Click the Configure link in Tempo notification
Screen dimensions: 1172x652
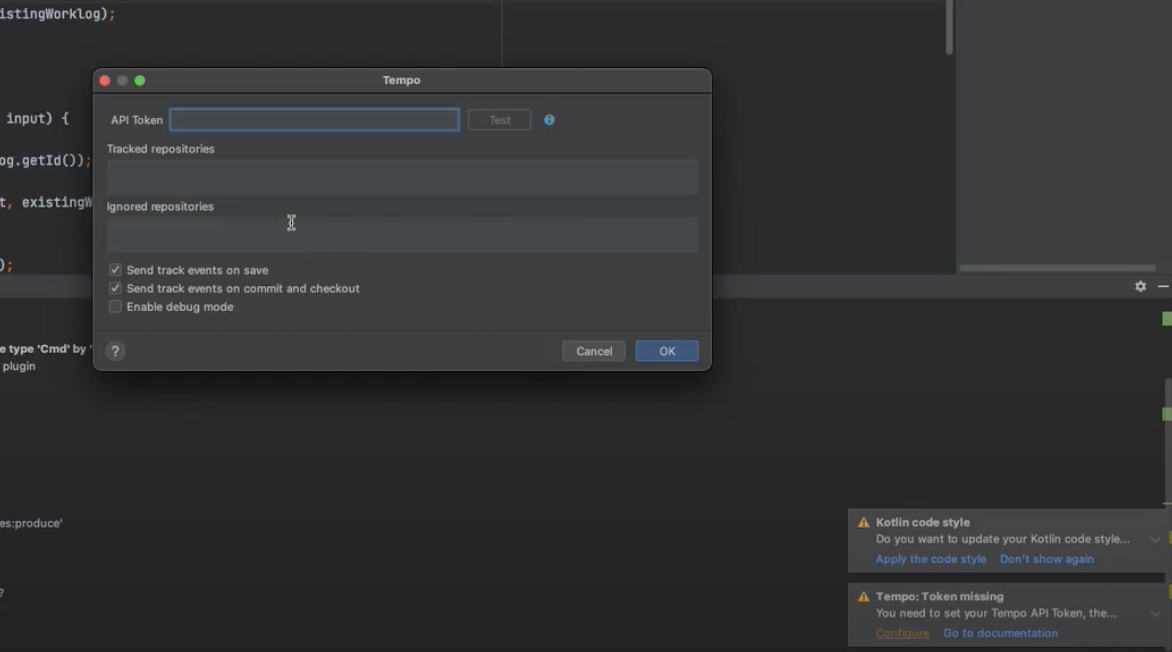(901, 633)
